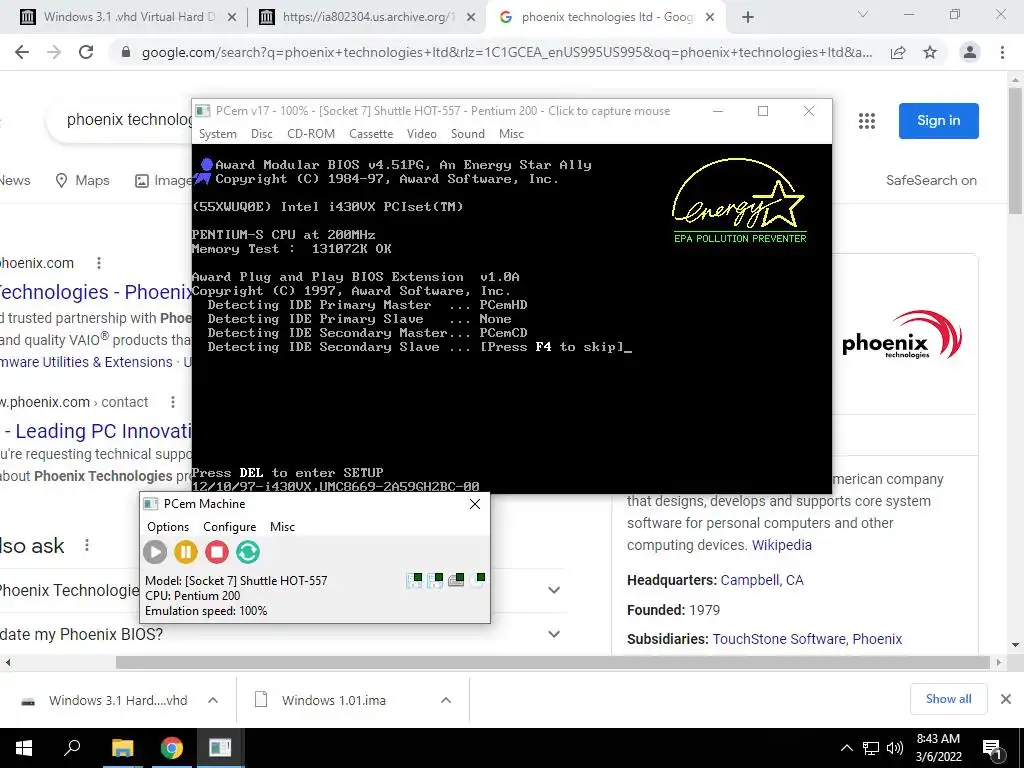Open the Sound menu in PCem
Screen dimensions: 1024x768
click(x=468, y=134)
